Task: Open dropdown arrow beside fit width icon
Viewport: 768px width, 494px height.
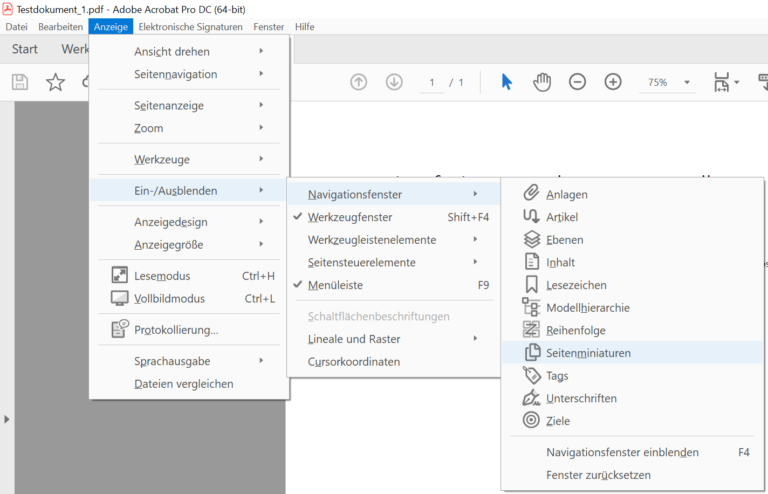Action: (x=737, y=82)
